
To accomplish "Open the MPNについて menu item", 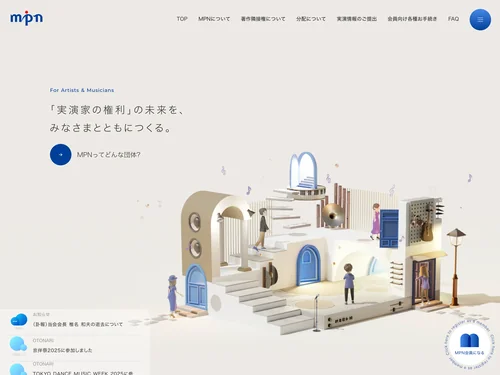I will tap(214, 19).
